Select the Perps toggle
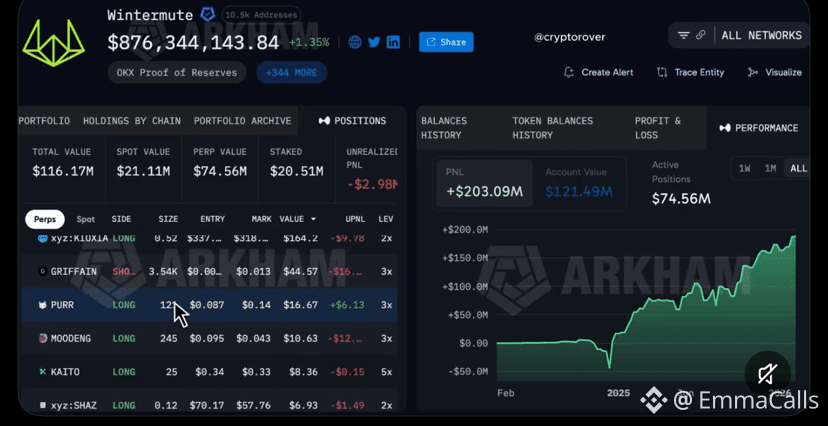Image resolution: width=828 pixels, height=426 pixels. [x=45, y=219]
